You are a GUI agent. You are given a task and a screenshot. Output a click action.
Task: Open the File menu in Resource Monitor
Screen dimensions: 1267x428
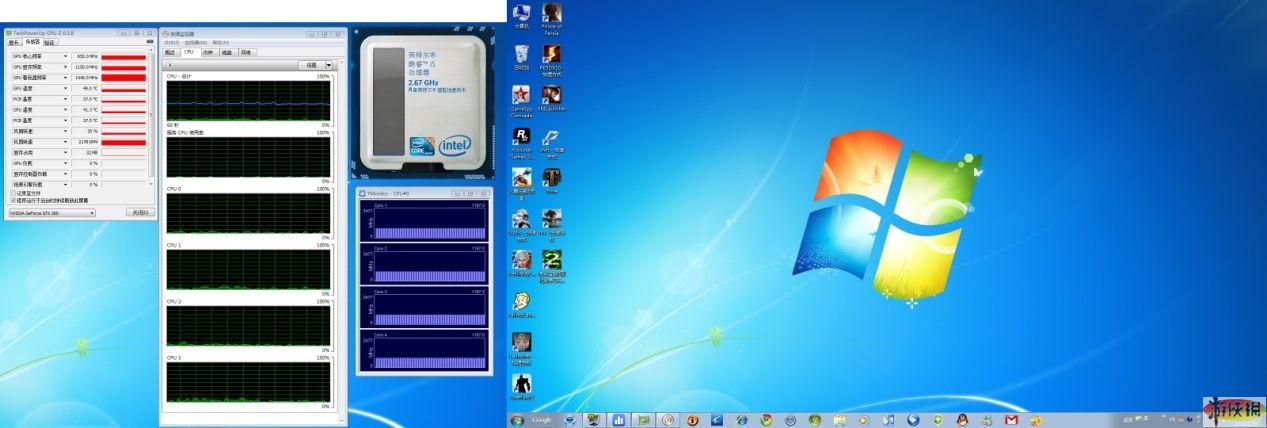tap(171, 43)
